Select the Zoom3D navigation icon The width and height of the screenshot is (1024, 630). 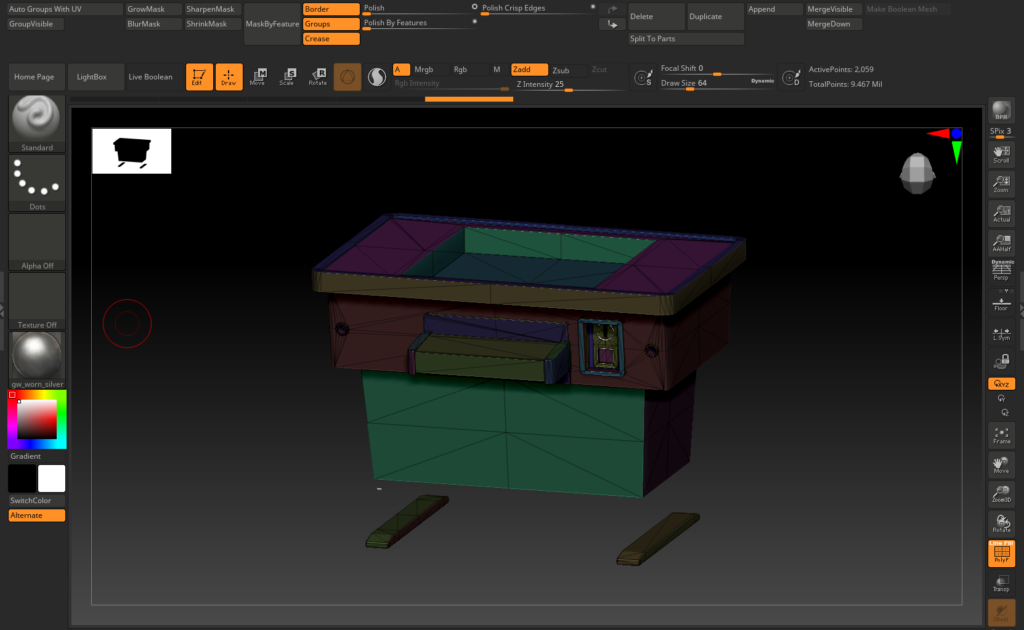(1000, 492)
